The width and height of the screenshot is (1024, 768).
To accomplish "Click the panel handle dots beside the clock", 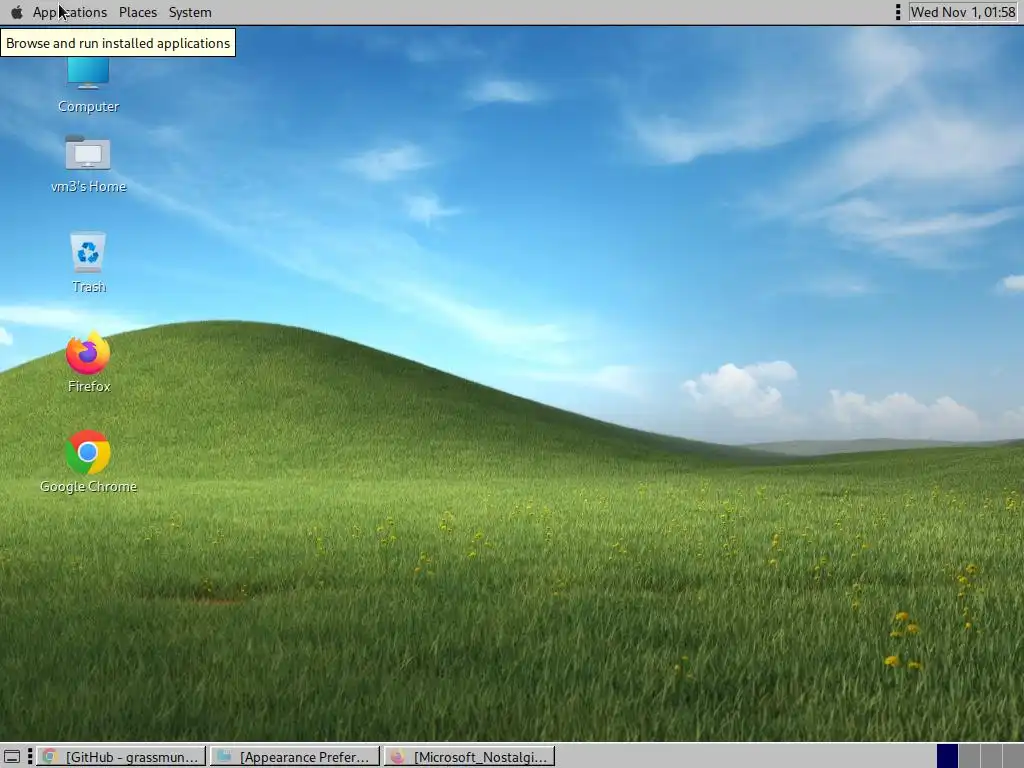I will pyautogui.click(x=898, y=12).
